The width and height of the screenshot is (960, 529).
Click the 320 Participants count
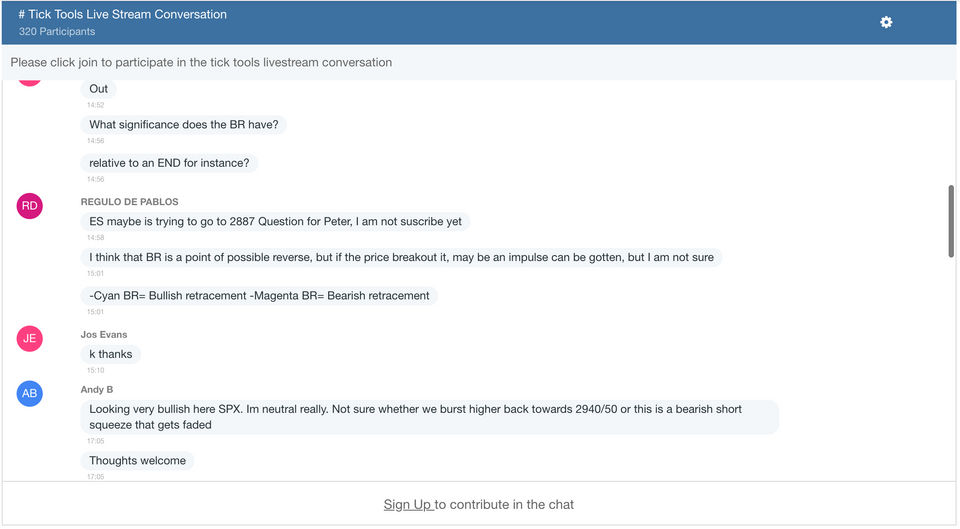pos(57,32)
